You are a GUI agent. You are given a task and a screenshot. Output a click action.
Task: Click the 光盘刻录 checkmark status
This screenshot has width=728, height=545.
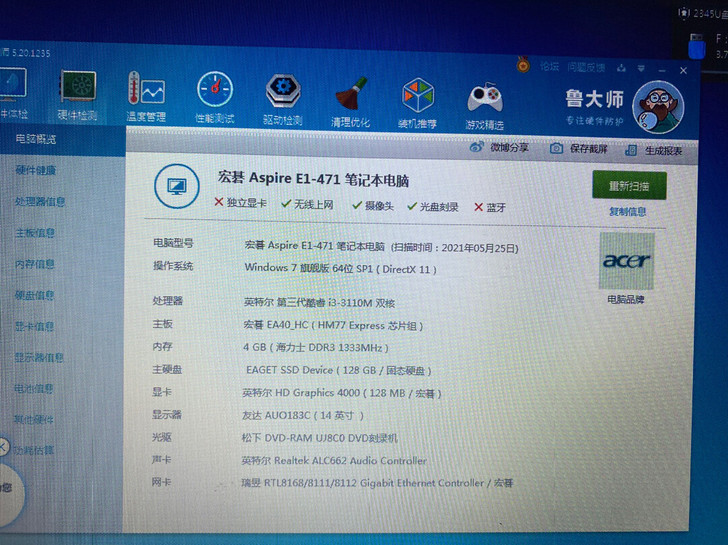point(433,207)
